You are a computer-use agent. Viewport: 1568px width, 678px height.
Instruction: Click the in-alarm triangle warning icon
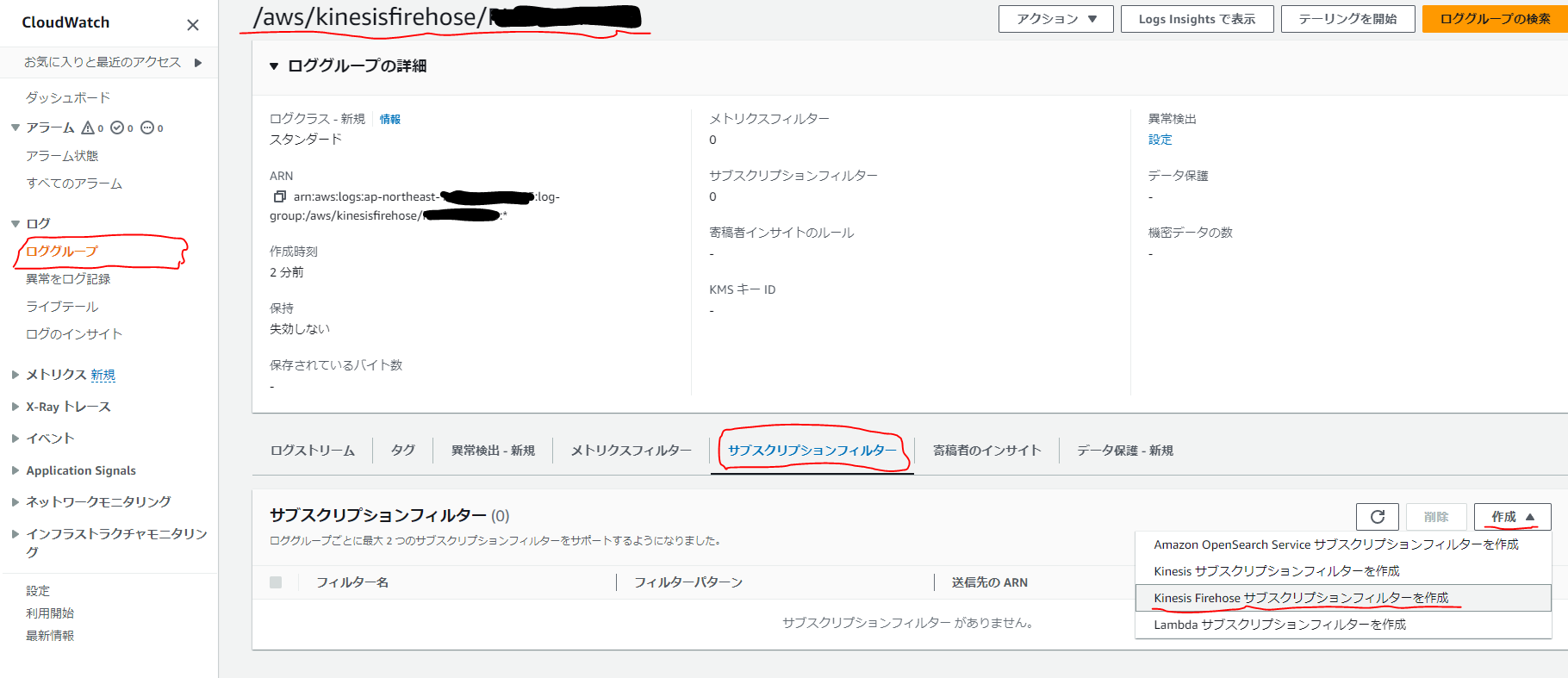[x=88, y=128]
